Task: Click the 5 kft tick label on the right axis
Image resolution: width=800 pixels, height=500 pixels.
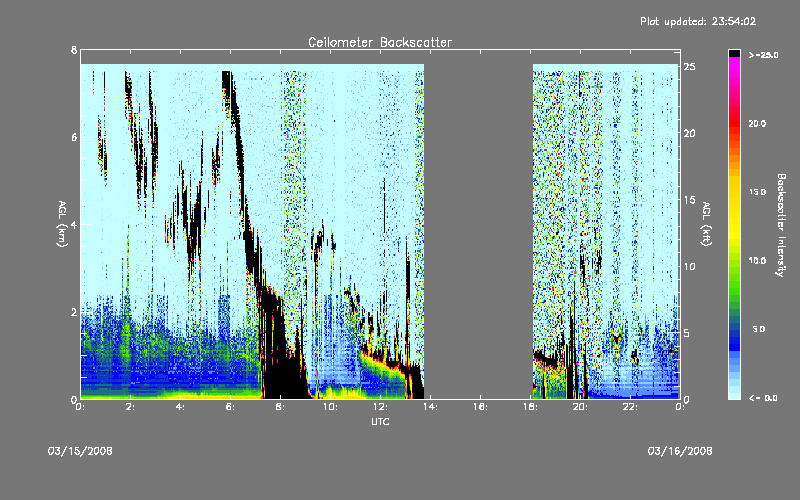Action: 688,333
